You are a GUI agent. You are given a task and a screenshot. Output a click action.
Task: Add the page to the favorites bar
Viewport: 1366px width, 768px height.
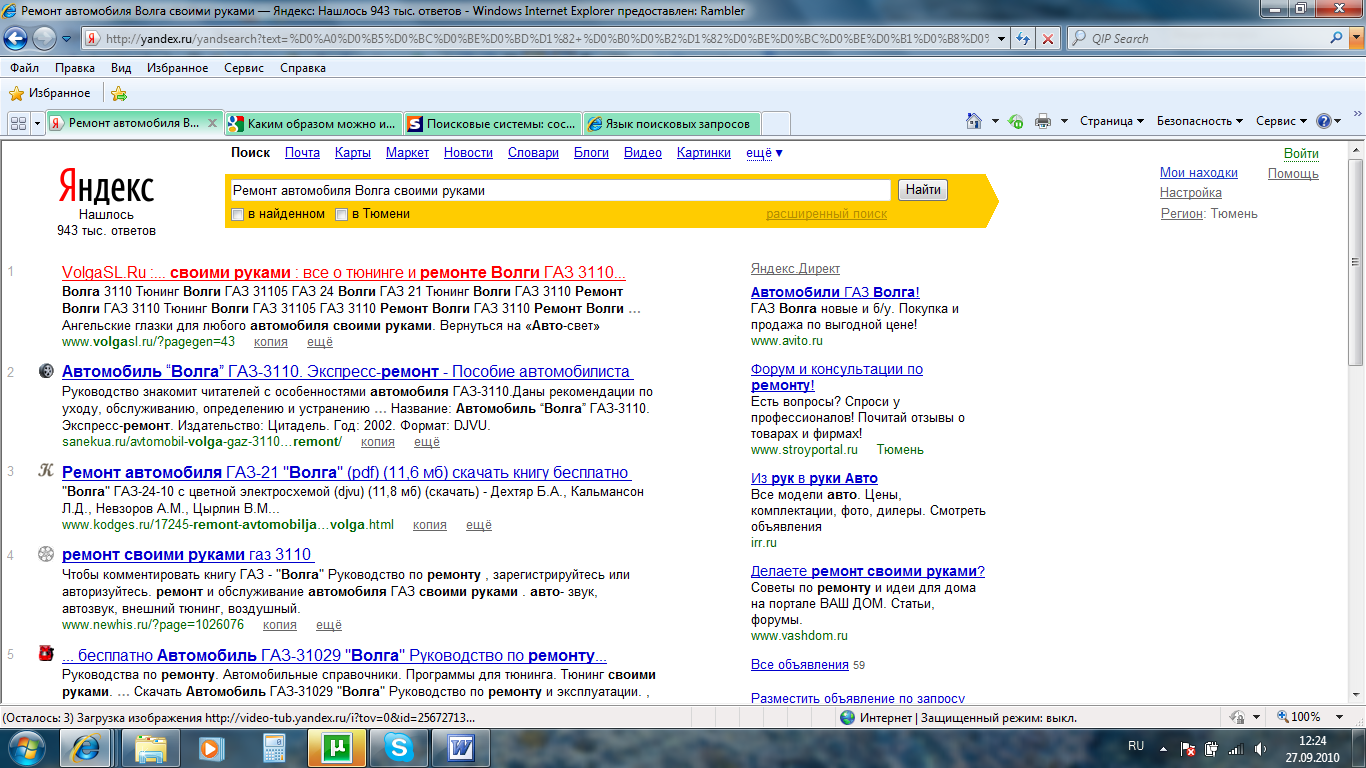coord(119,93)
